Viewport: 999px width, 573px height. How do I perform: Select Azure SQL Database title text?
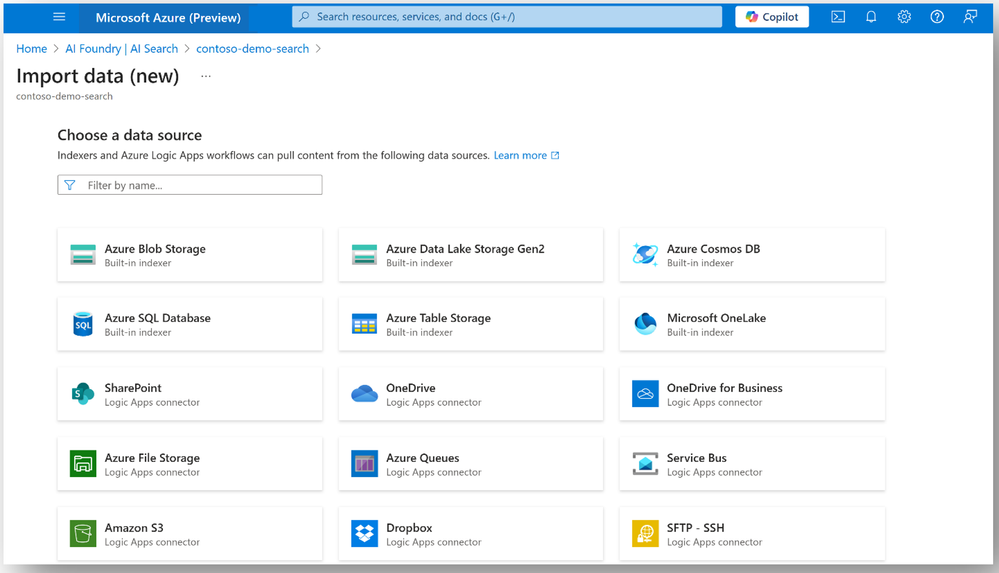(157, 318)
